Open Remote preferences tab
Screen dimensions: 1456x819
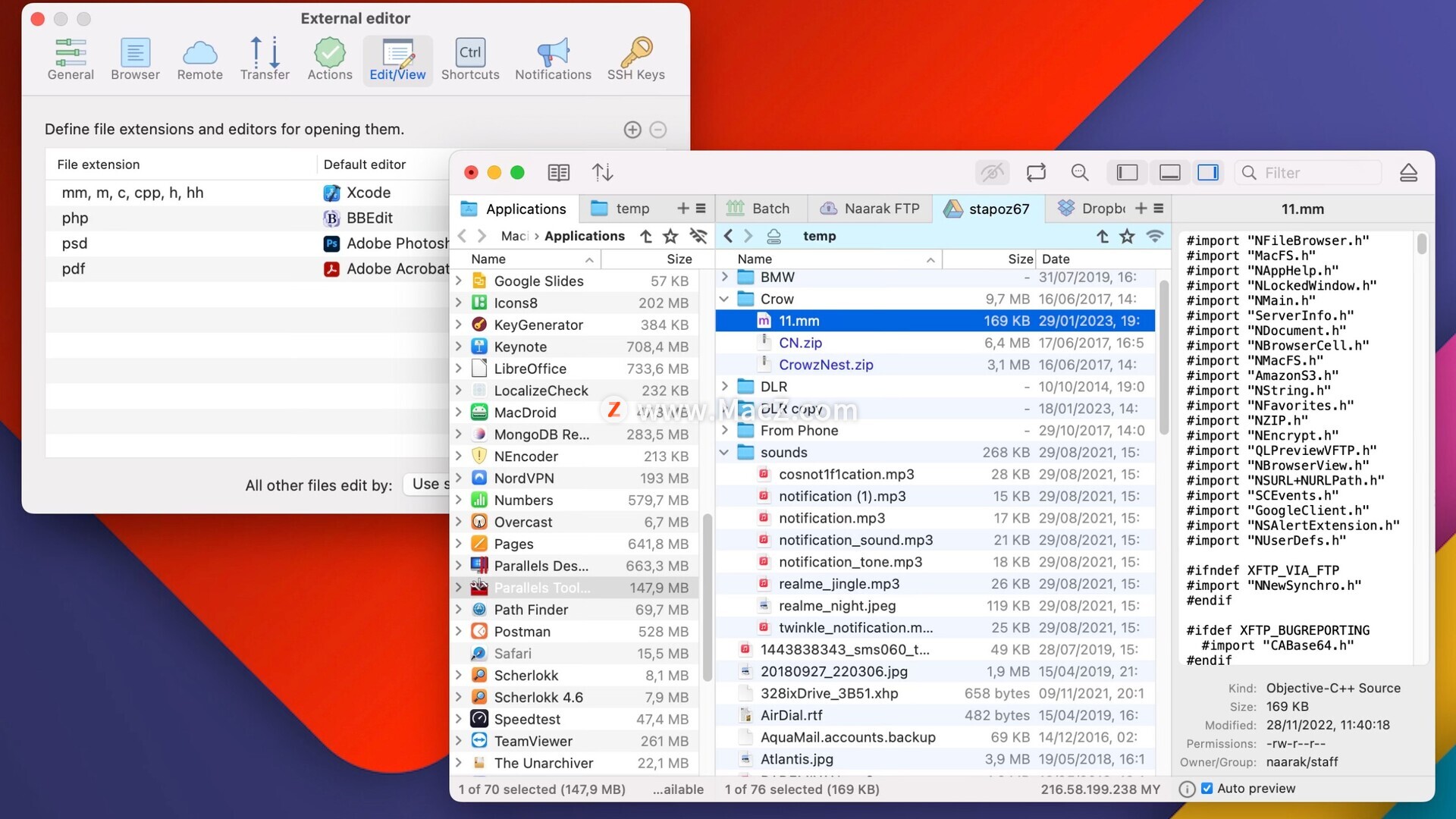pyautogui.click(x=199, y=59)
